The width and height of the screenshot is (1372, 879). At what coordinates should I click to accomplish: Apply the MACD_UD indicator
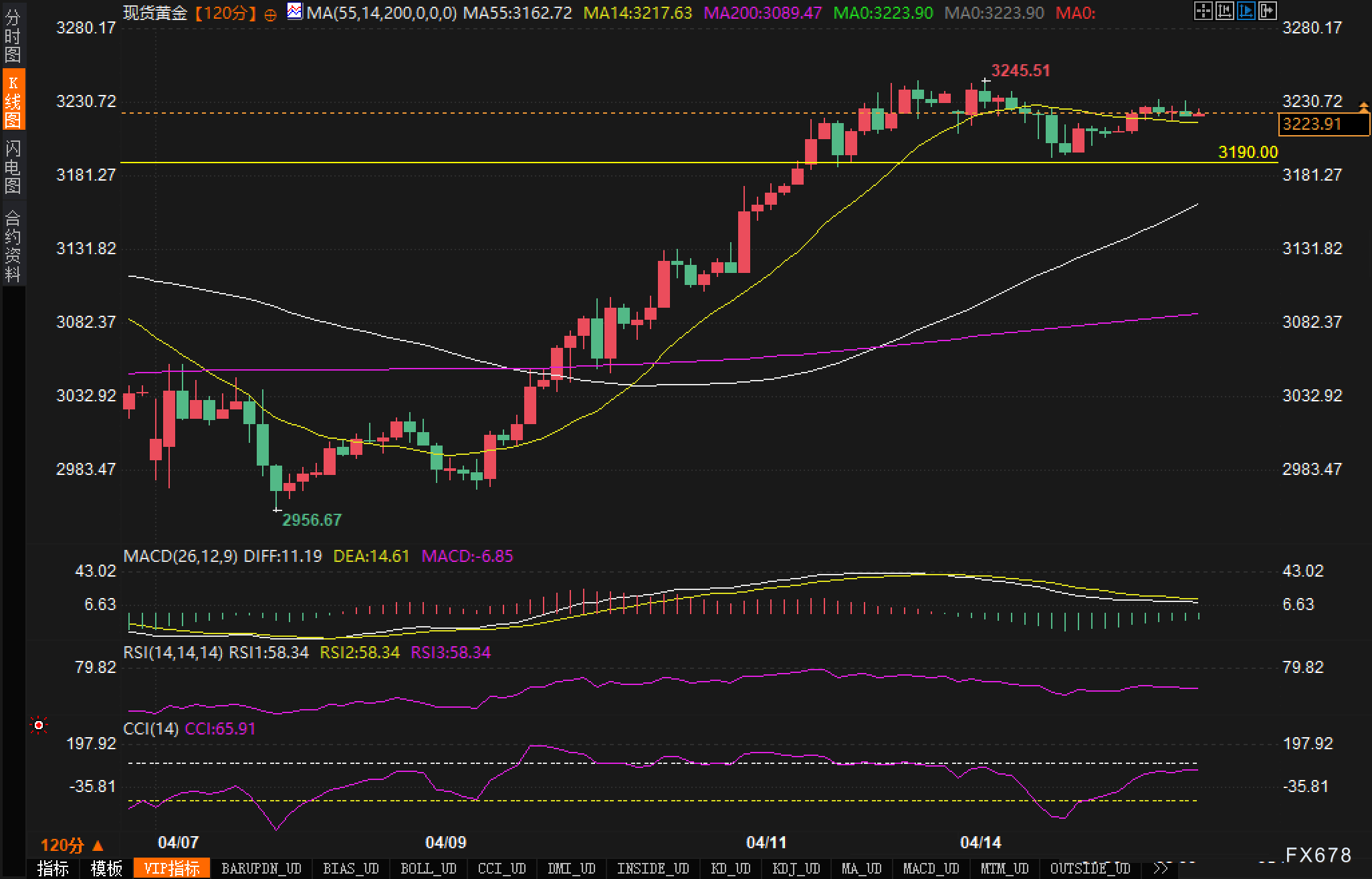[x=931, y=868]
